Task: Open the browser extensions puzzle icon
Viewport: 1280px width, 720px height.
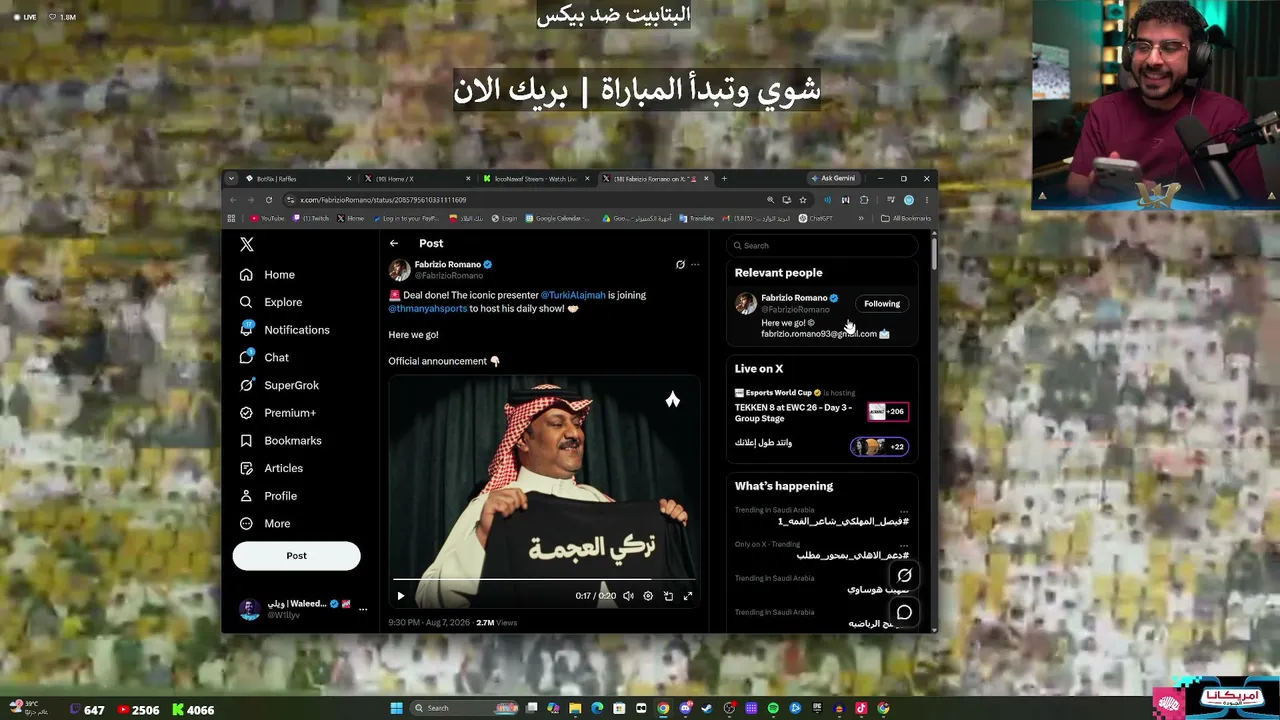Action: coord(864,200)
